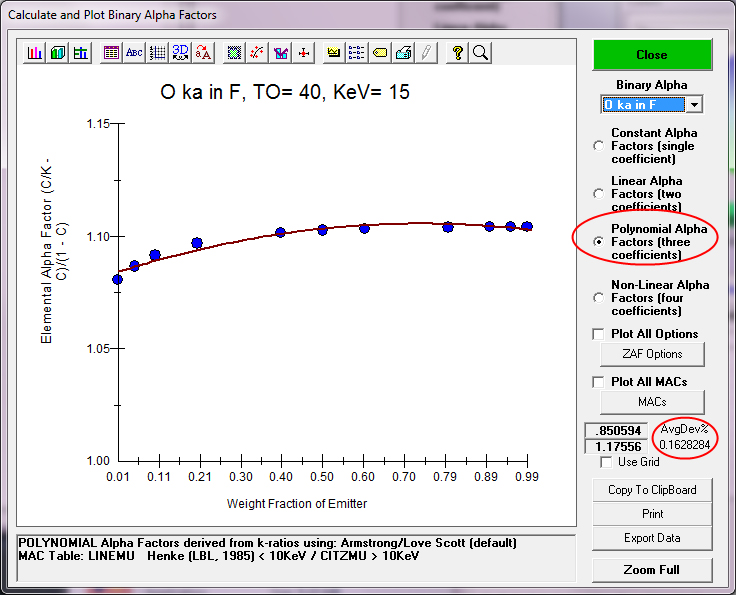Click the bar chart gallery icon

pyautogui.click(x=35, y=53)
